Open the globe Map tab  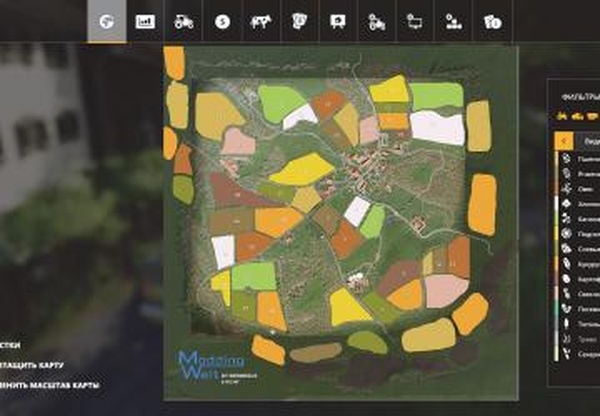coord(107,21)
